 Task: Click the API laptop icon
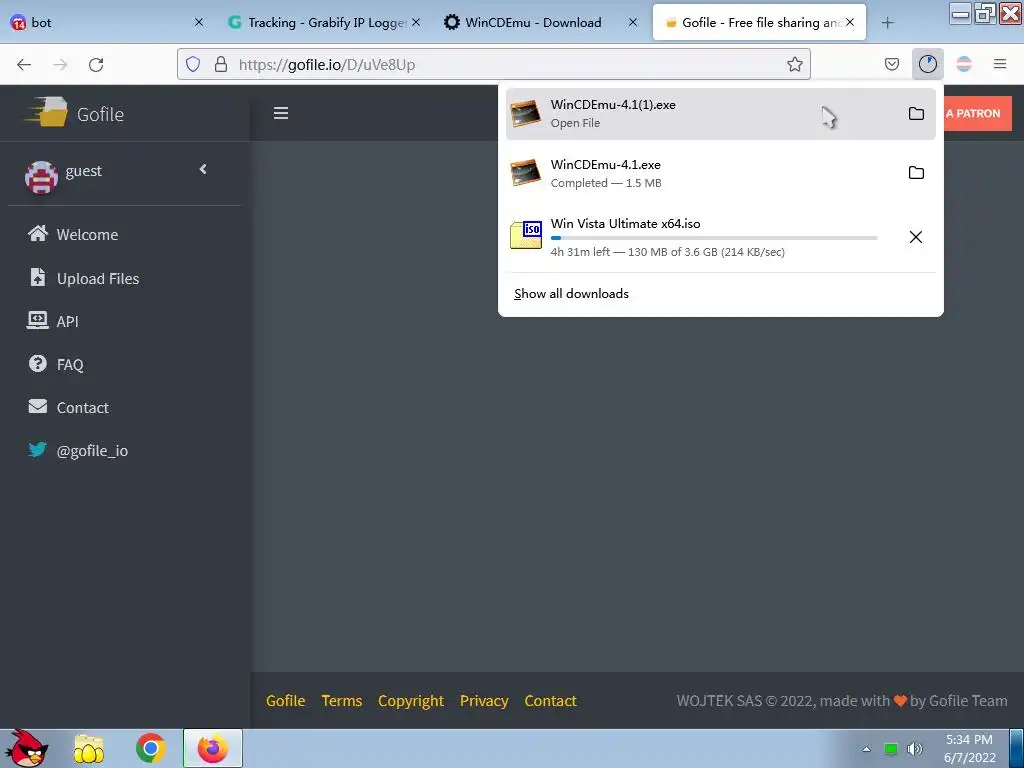click(x=37, y=320)
